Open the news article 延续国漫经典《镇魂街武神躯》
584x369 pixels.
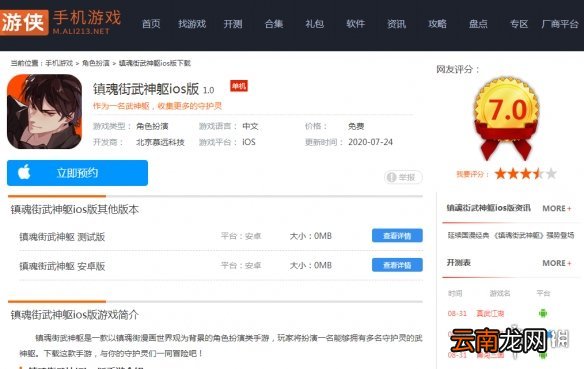511,235
